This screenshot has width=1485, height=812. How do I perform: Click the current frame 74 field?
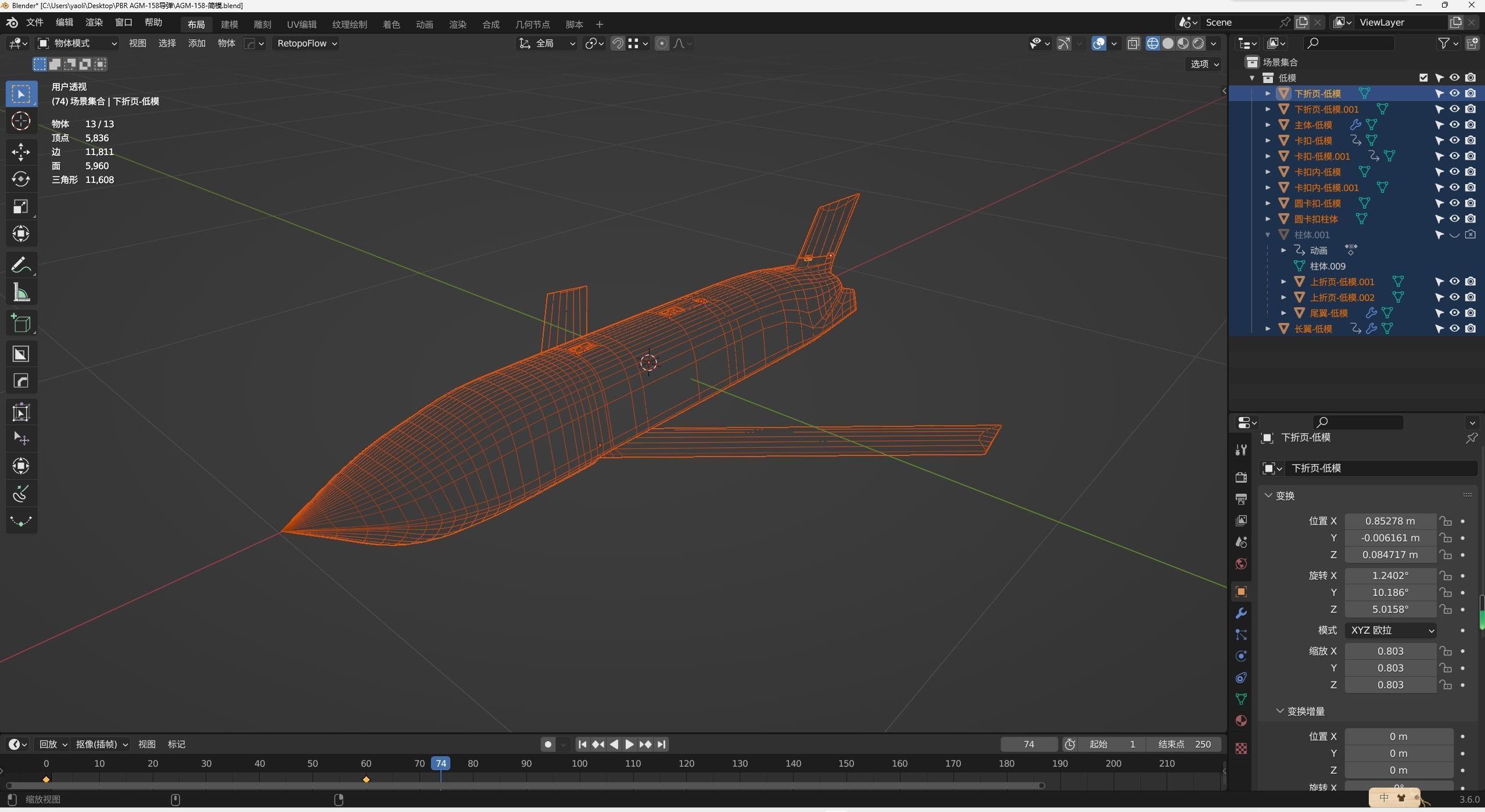1029,744
